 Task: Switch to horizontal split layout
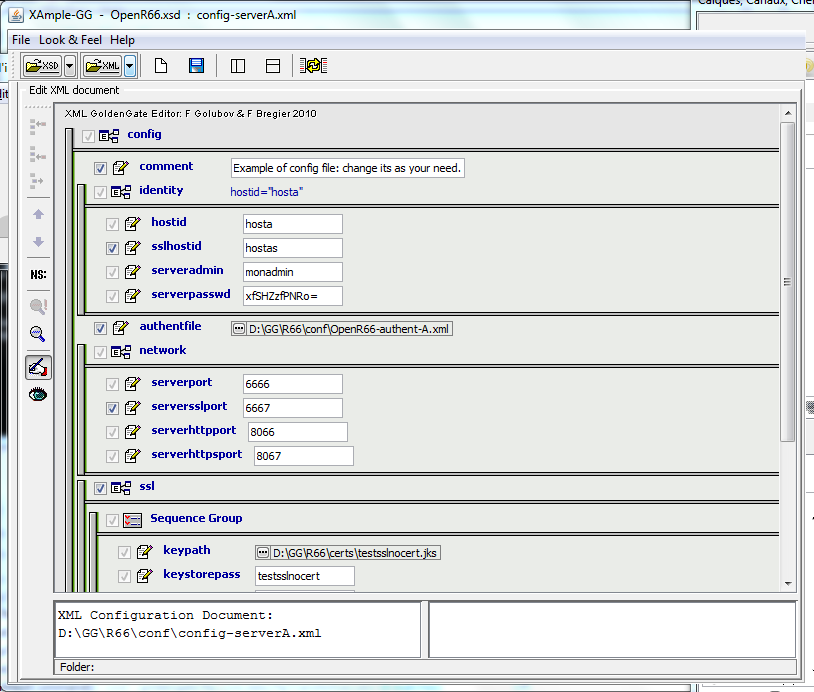pyautogui.click(x=273, y=66)
